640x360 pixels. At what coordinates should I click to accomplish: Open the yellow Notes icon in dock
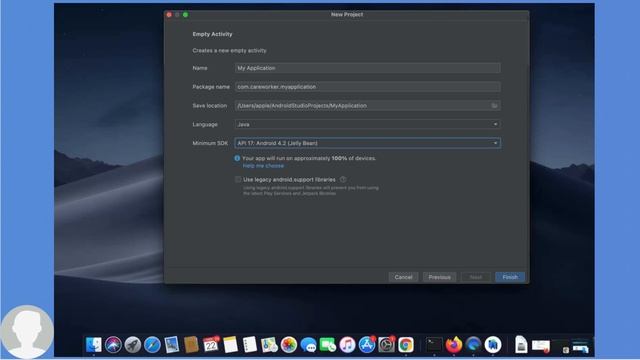[230, 345]
